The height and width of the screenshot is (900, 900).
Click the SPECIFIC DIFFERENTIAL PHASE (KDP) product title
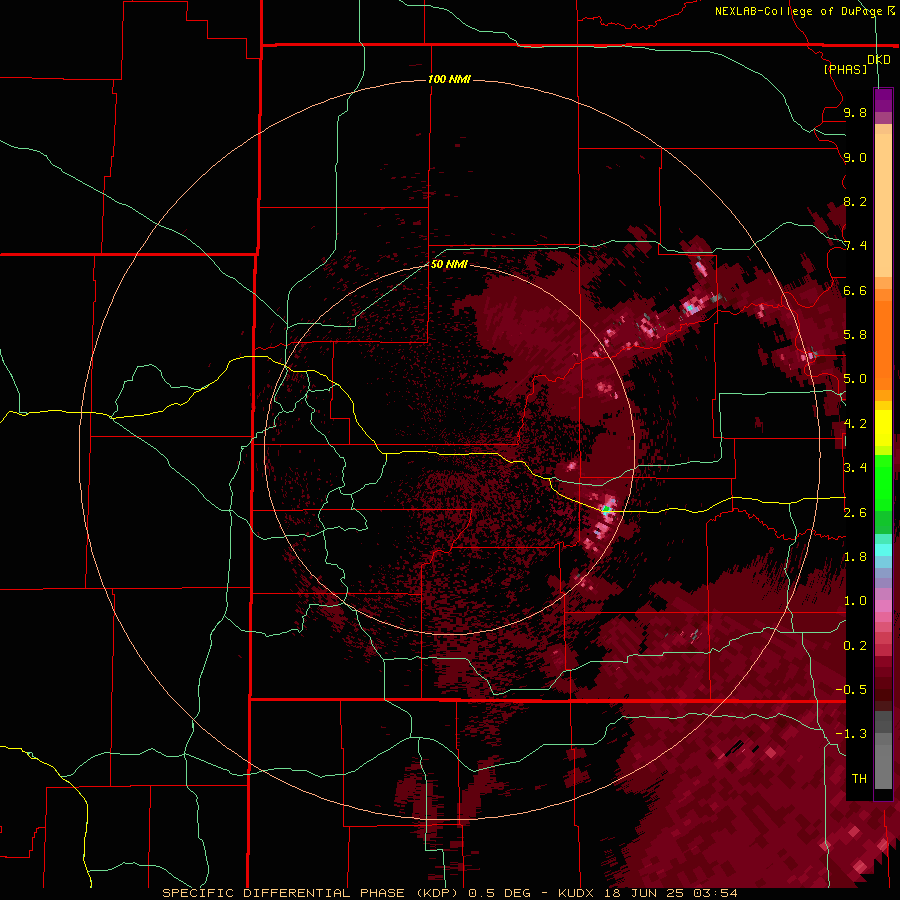click(x=313, y=893)
